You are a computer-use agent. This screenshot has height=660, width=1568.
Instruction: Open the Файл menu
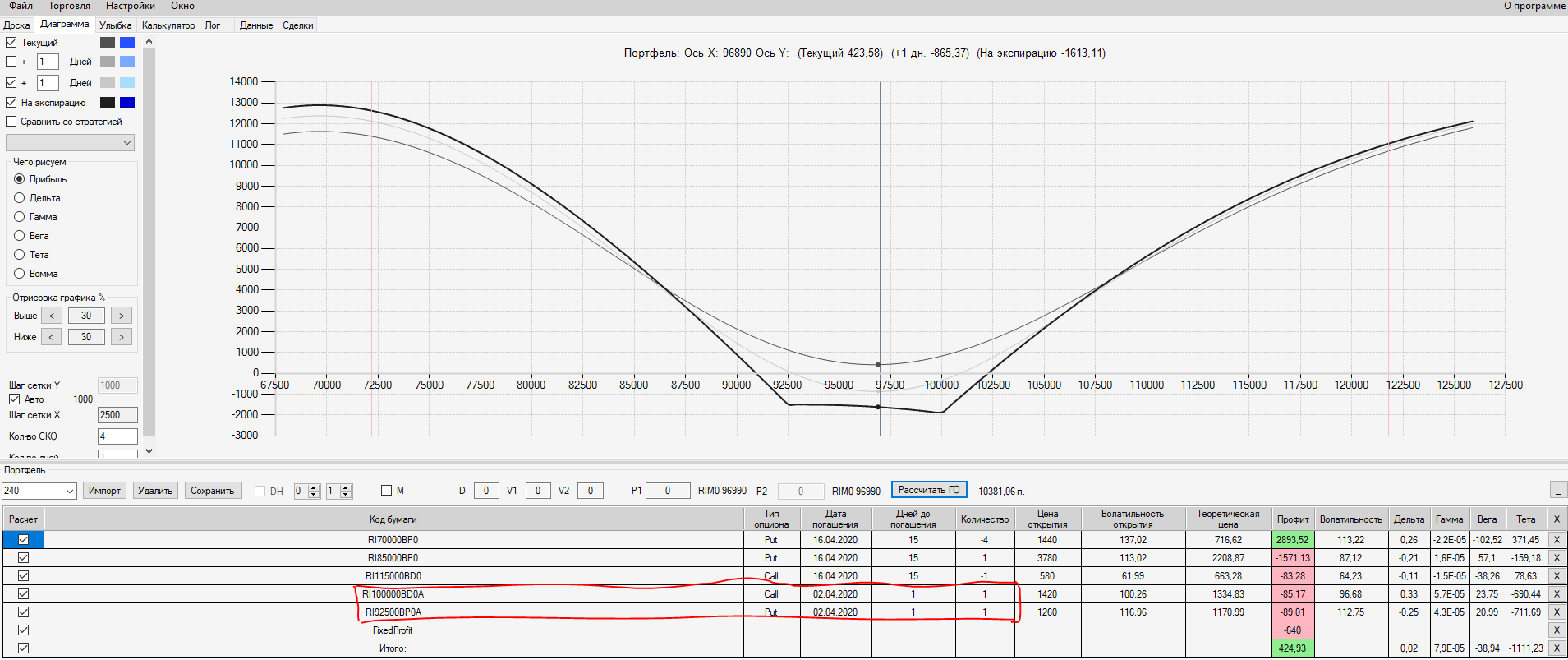(x=21, y=6)
